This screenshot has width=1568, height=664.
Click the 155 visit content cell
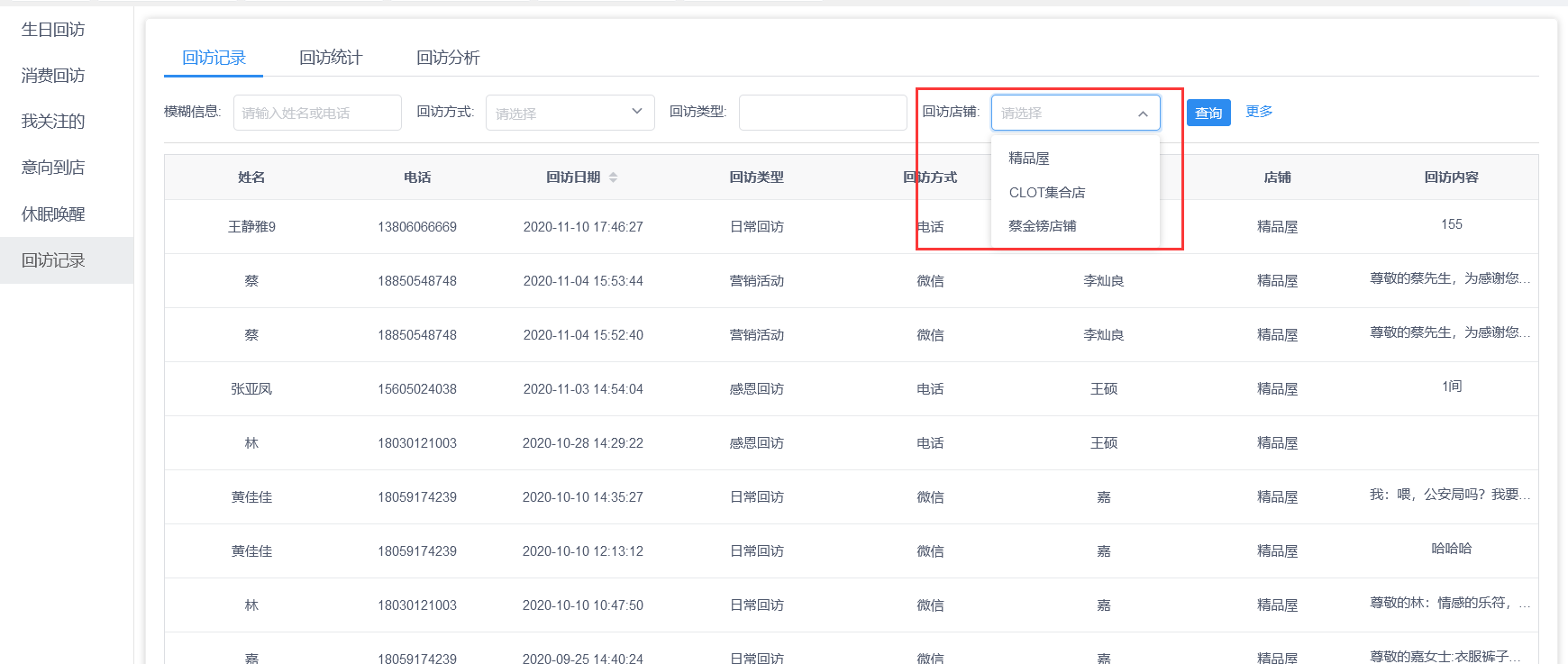click(1452, 224)
